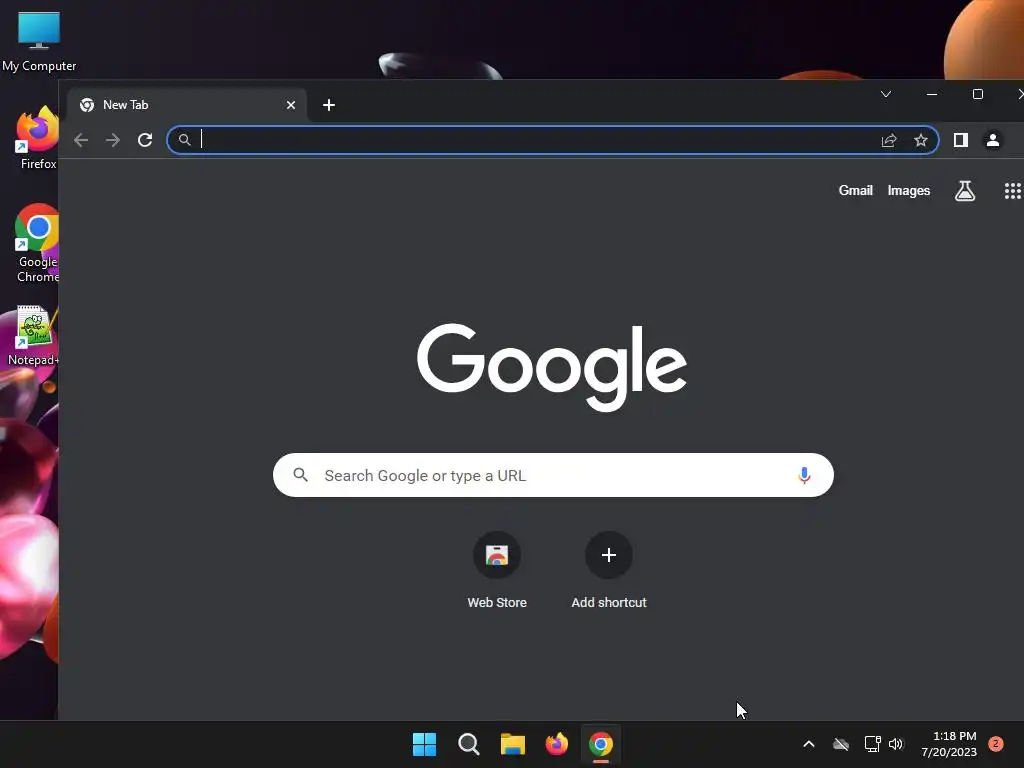Click the Search Google or type a URL box
This screenshot has width=1024, height=768.
(553, 475)
